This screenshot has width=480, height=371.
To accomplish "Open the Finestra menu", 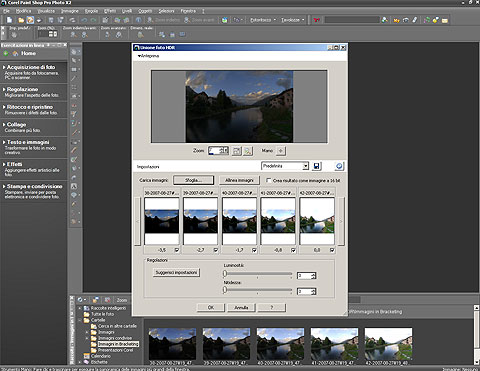I will (x=188, y=11).
